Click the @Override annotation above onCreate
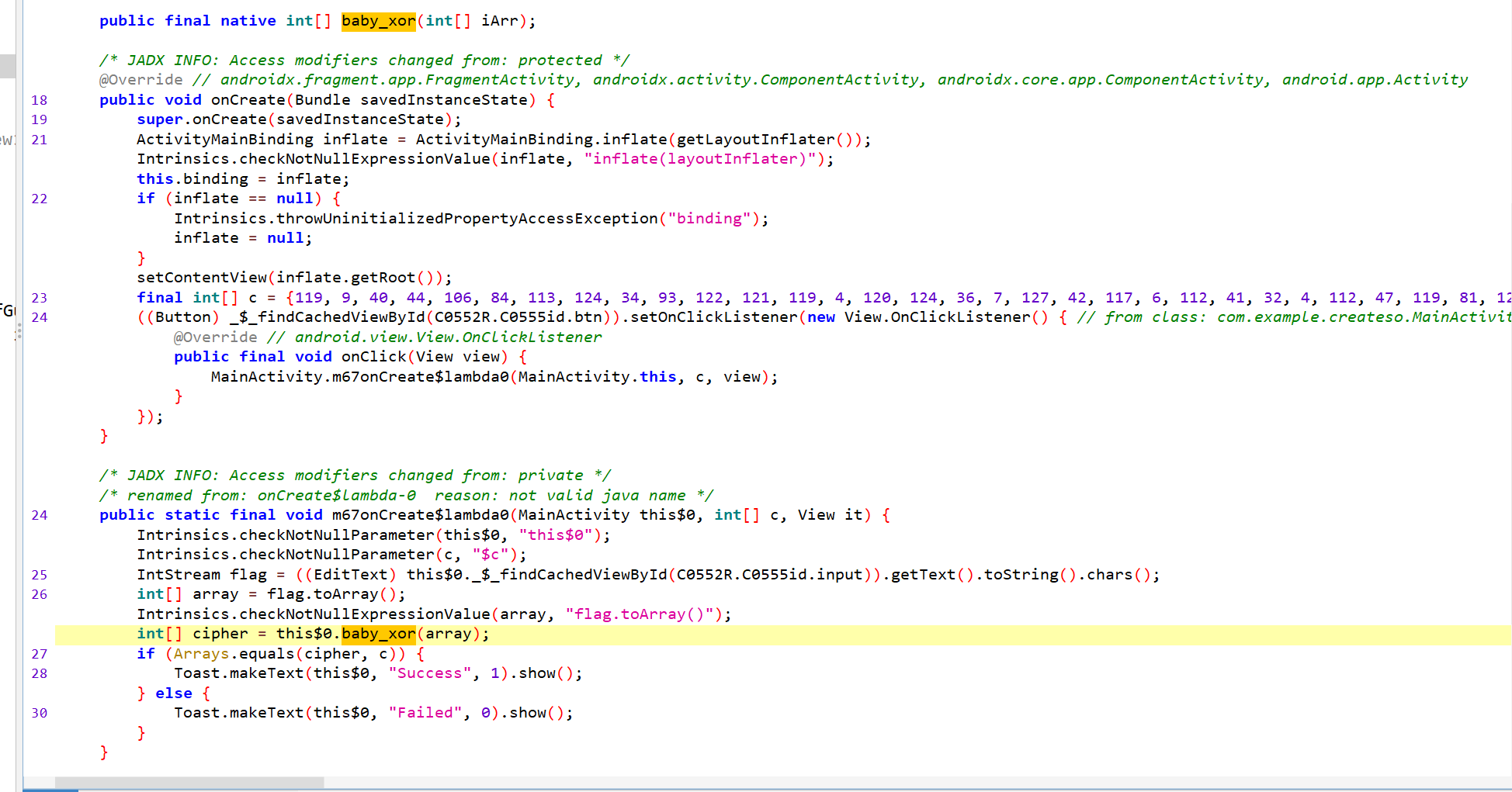The width and height of the screenshot is (1512, 792). point(141,80)
